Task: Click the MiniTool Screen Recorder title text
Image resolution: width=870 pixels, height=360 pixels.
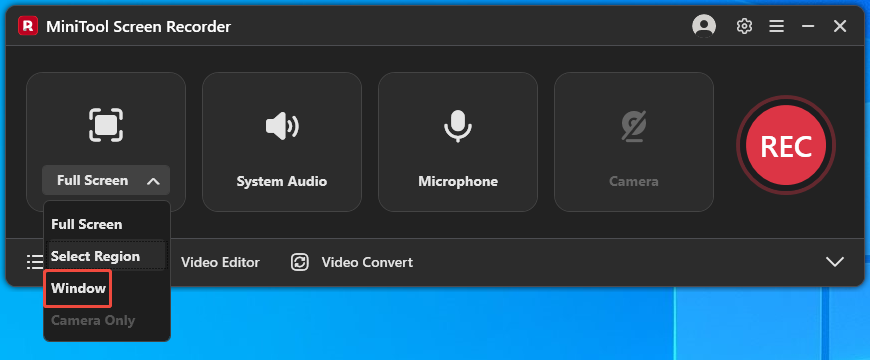Action: [138, 26]
